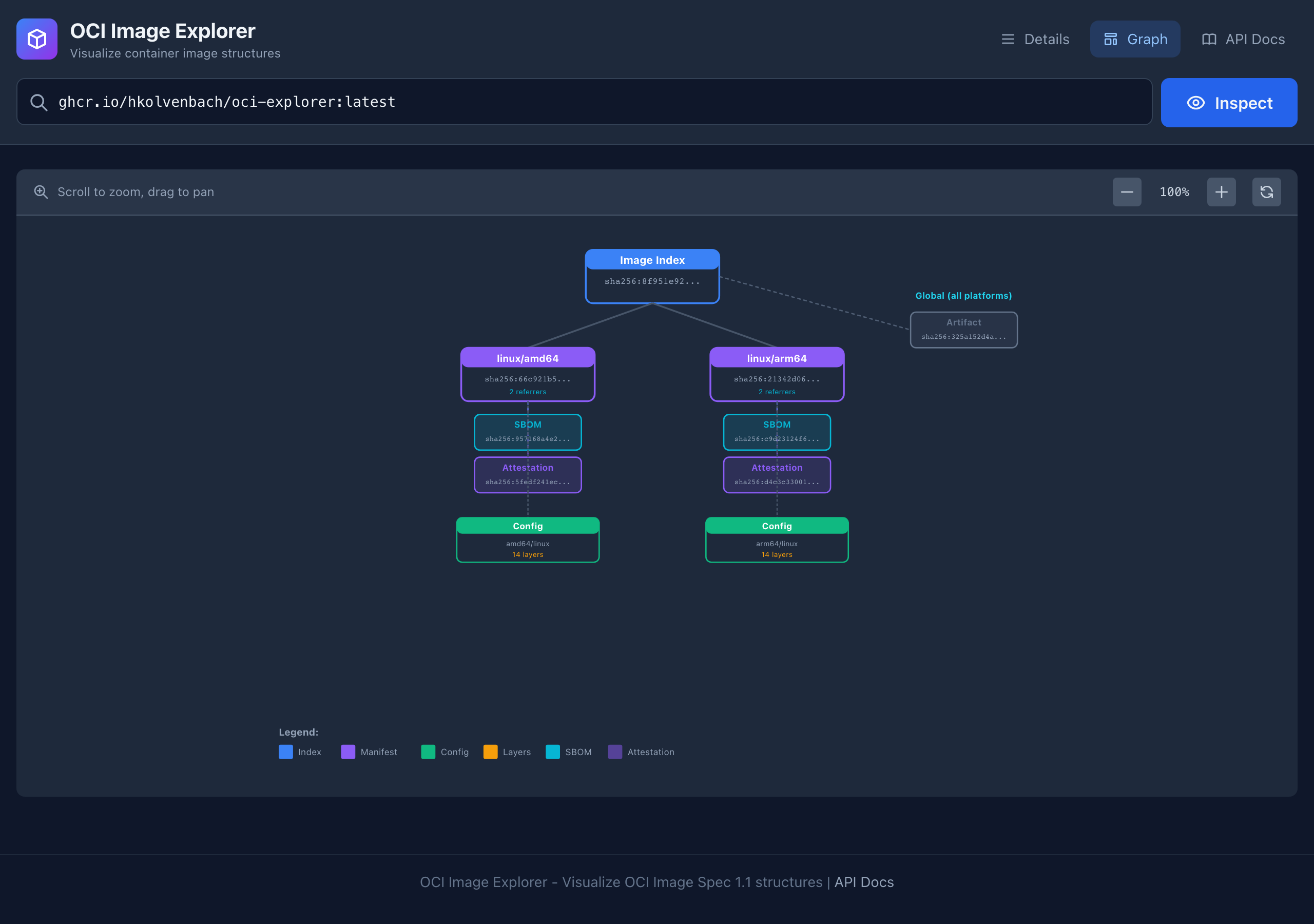Click "14 layers" in arm64/linux Config

tap(777, 554)
